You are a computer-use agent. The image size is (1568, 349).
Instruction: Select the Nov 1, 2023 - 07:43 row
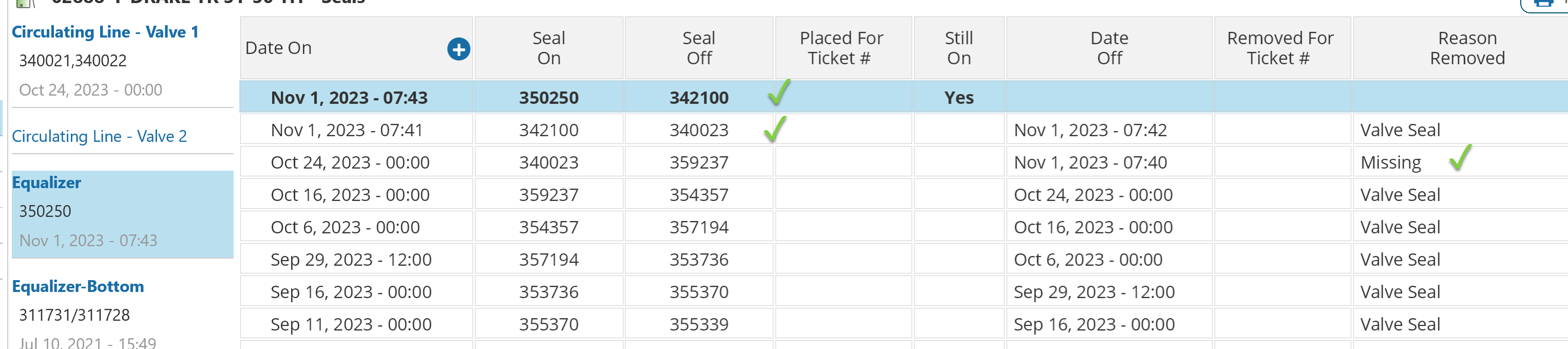pyautogui.click(x=349, y=98)
